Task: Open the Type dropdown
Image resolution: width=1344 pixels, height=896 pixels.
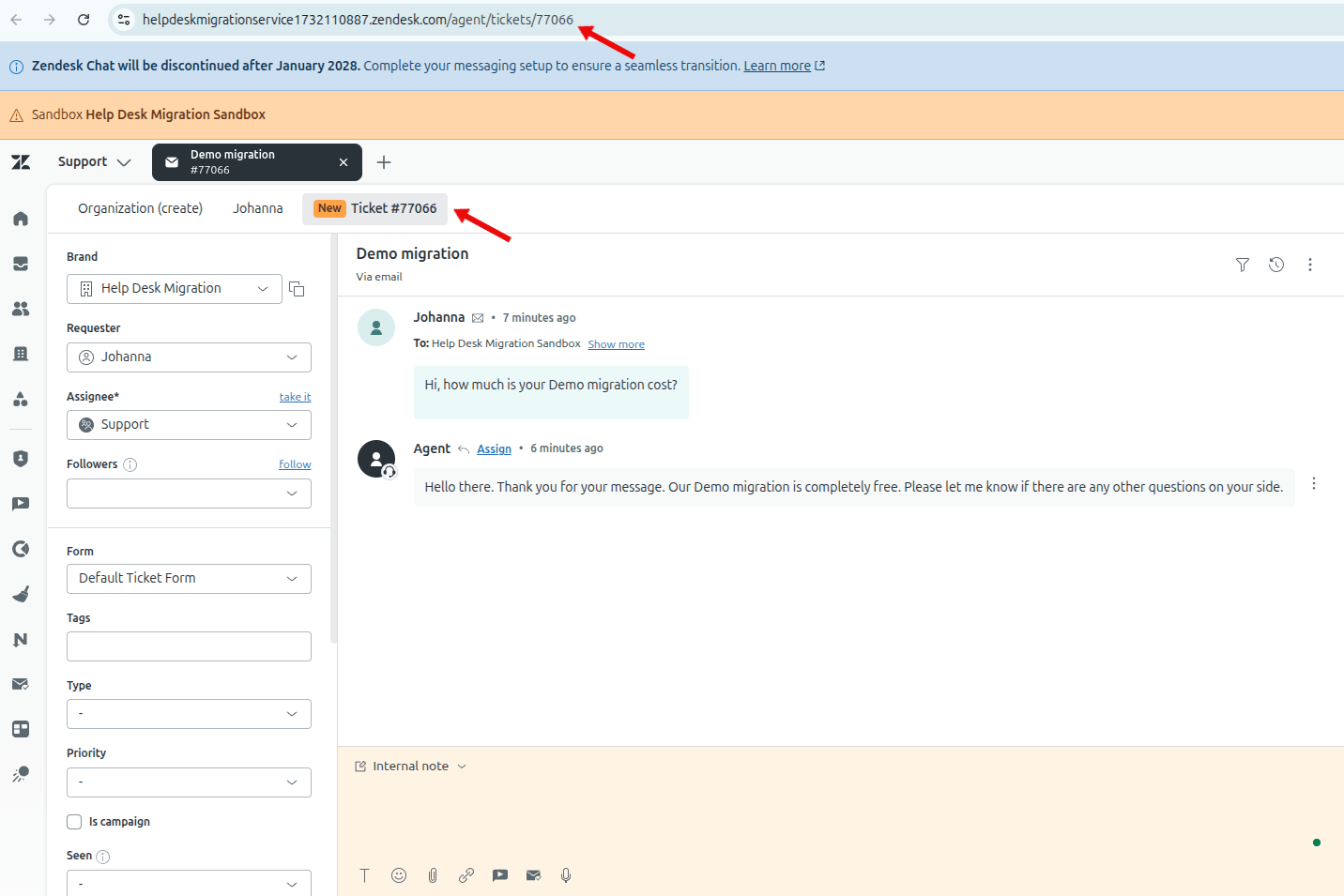Action: pos(189,714)
